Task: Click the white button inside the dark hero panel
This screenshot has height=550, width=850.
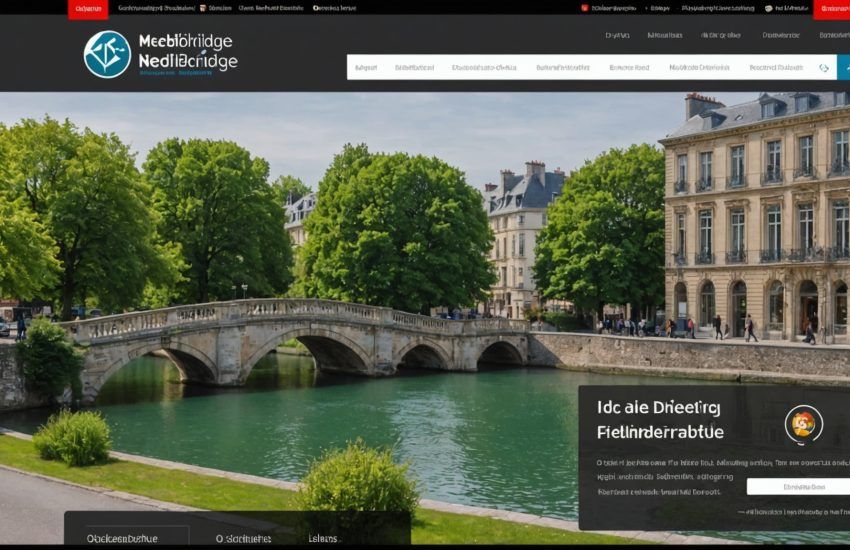Action: coord(798,487)
